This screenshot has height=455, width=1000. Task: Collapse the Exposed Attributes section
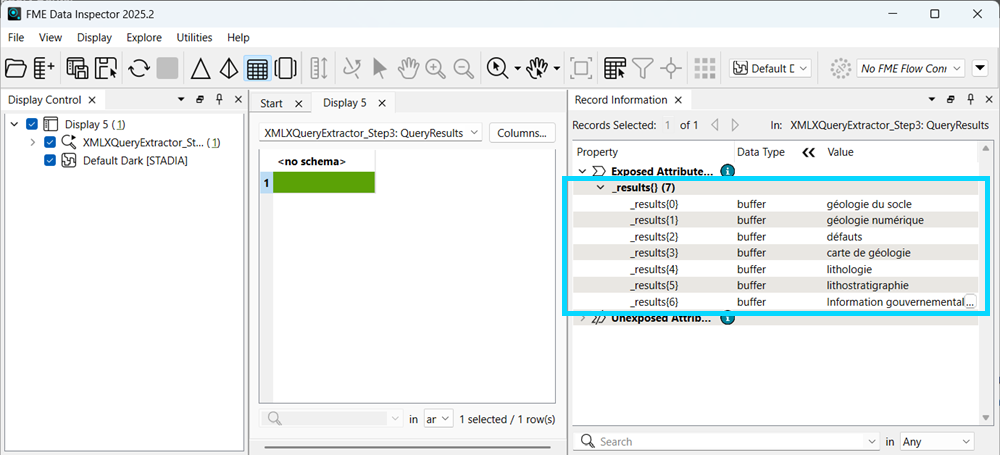tap(582, 171)
